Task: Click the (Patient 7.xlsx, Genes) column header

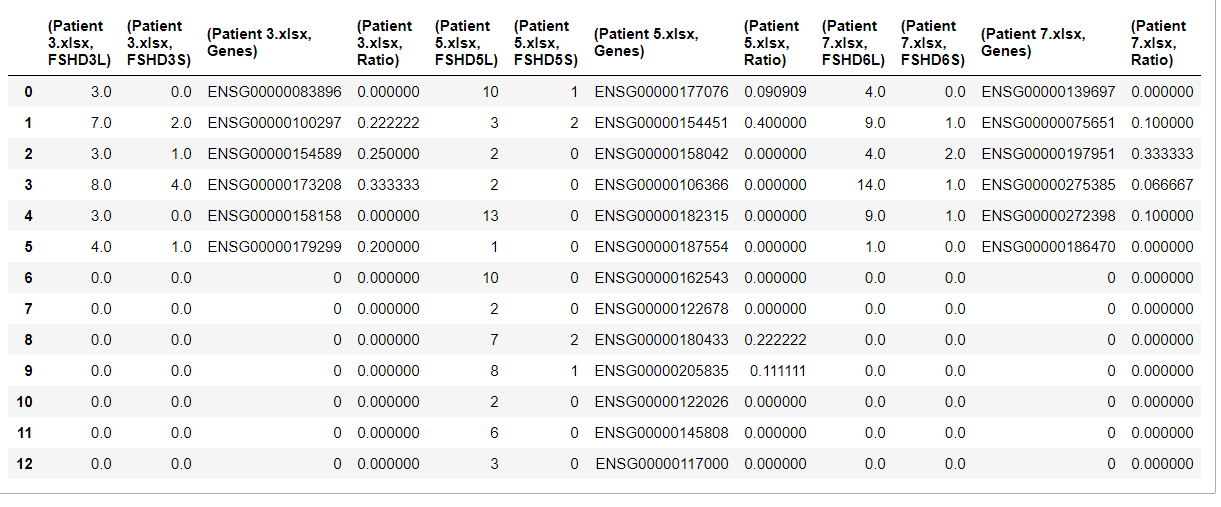Action: (1033, 42)
